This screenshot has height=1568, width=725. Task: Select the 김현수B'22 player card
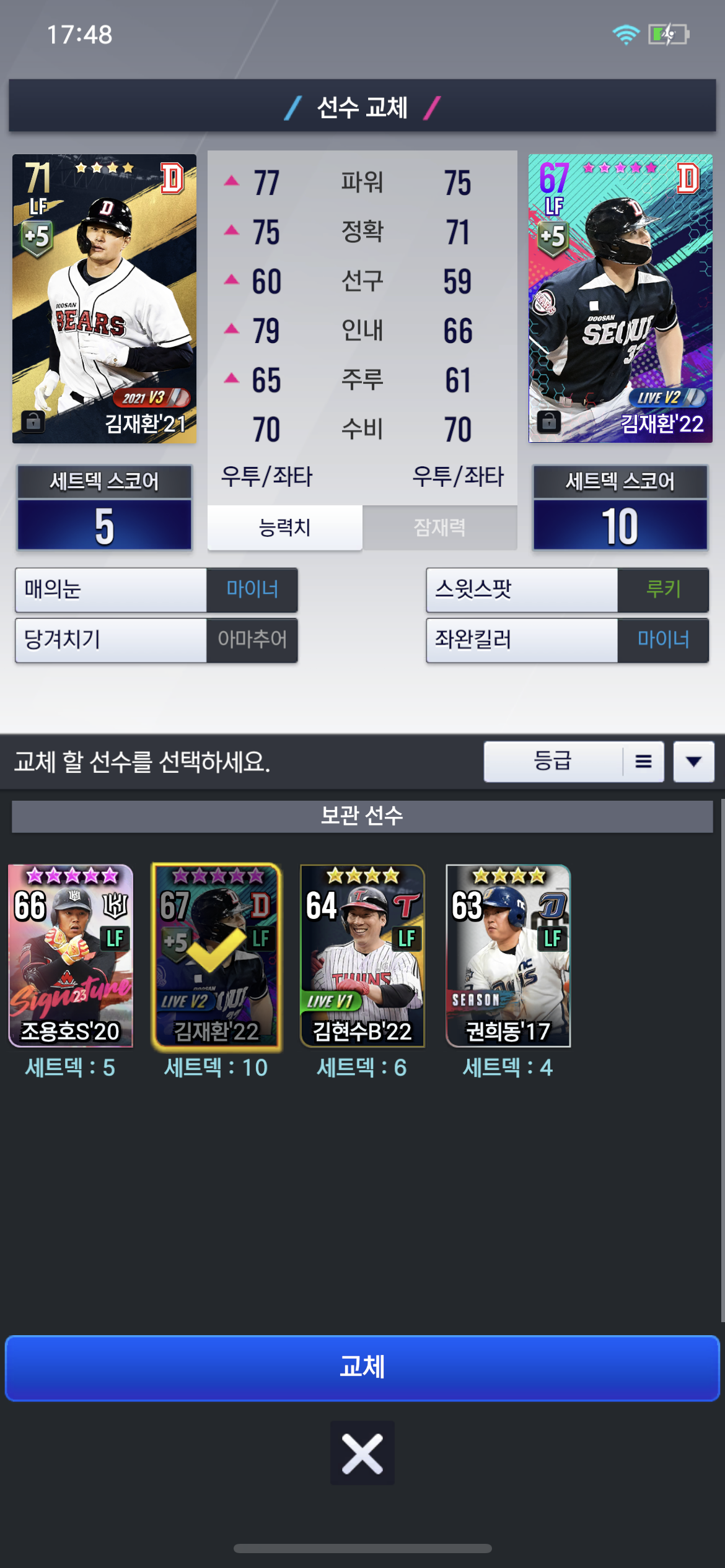tap(362, 956)
